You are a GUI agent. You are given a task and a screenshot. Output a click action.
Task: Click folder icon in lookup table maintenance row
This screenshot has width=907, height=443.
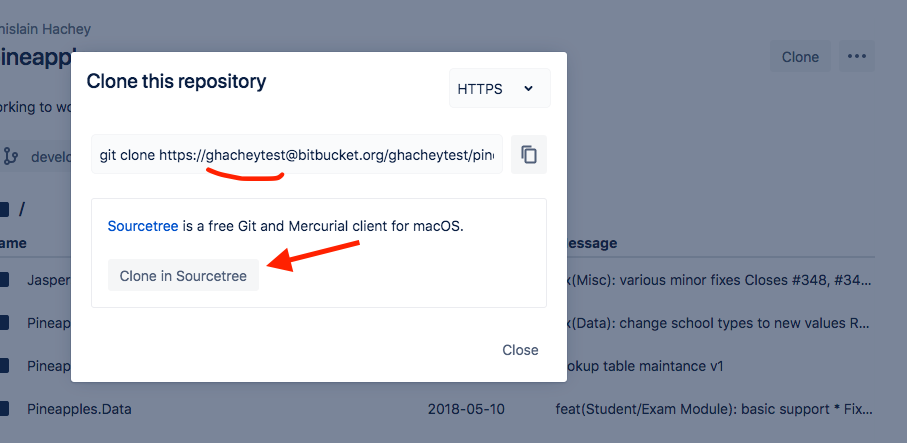(x=4, y=366)
